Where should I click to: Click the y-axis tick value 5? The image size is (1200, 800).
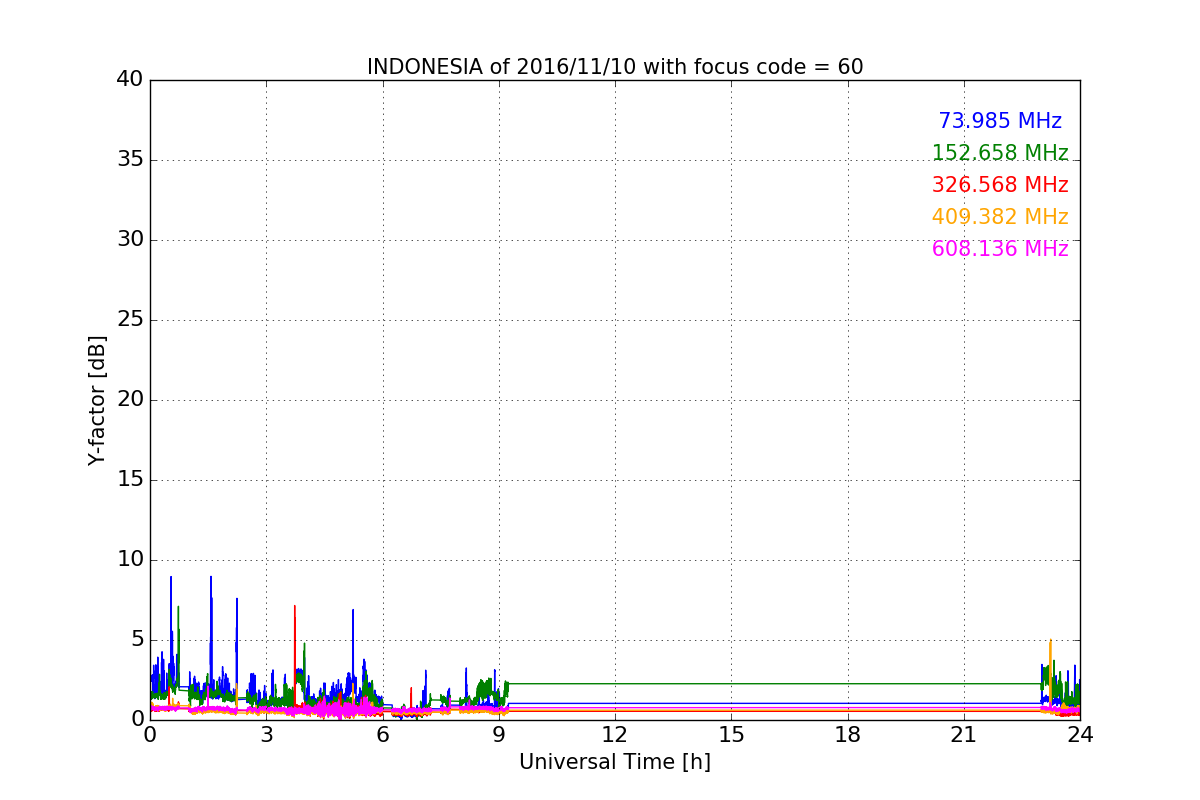136,640
